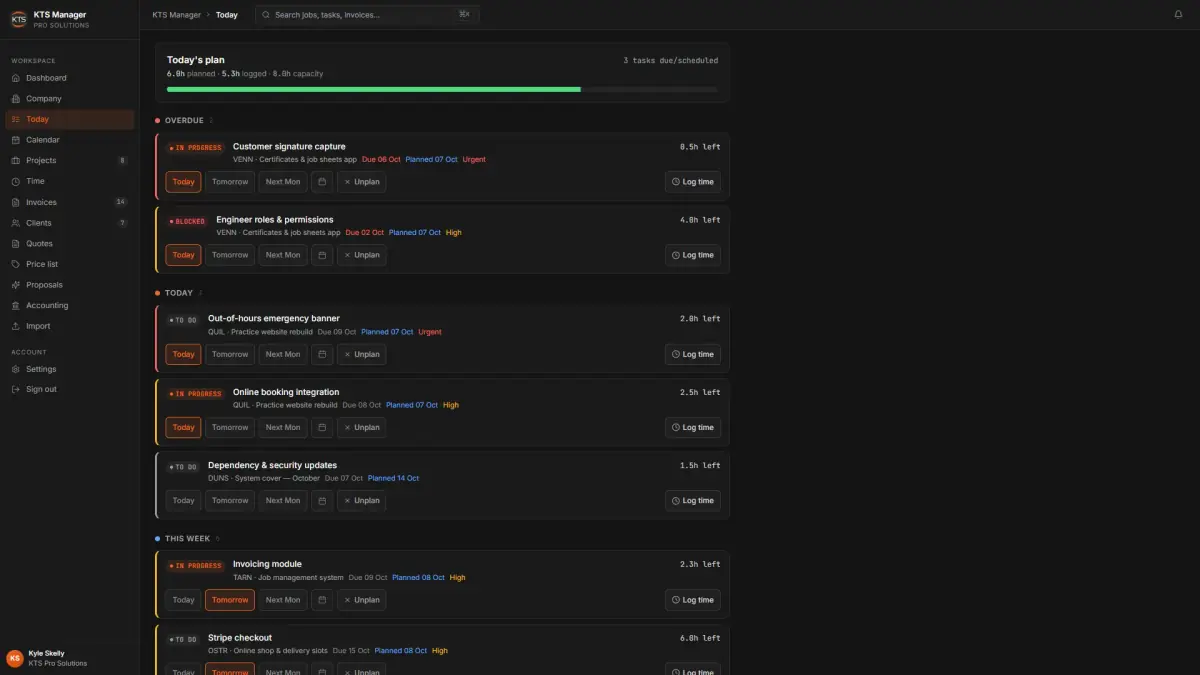The width and height of the screenshot is (1200, 675).
Task: Click the KS user avatar
Action: click(15, 658)
